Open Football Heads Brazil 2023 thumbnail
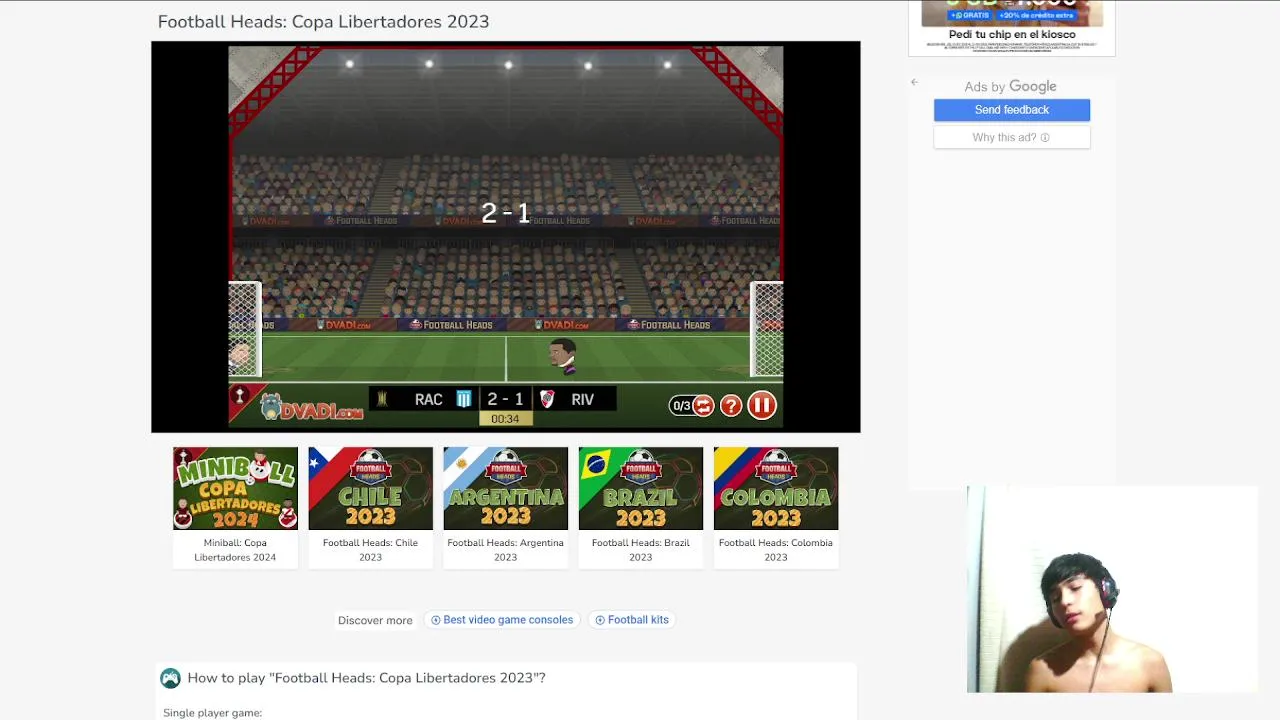The width and height of the screenshot is (1280, 720). pyautogui.click(x=640, y=488)
